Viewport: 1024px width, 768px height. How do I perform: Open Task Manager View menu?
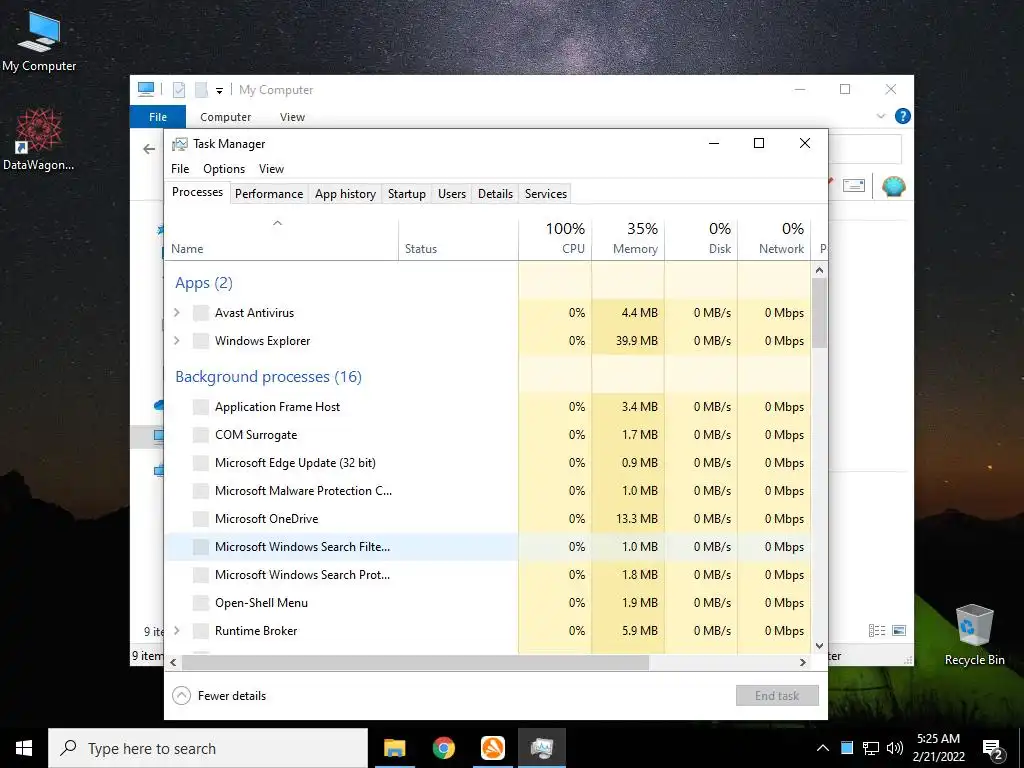click(271, 169)
